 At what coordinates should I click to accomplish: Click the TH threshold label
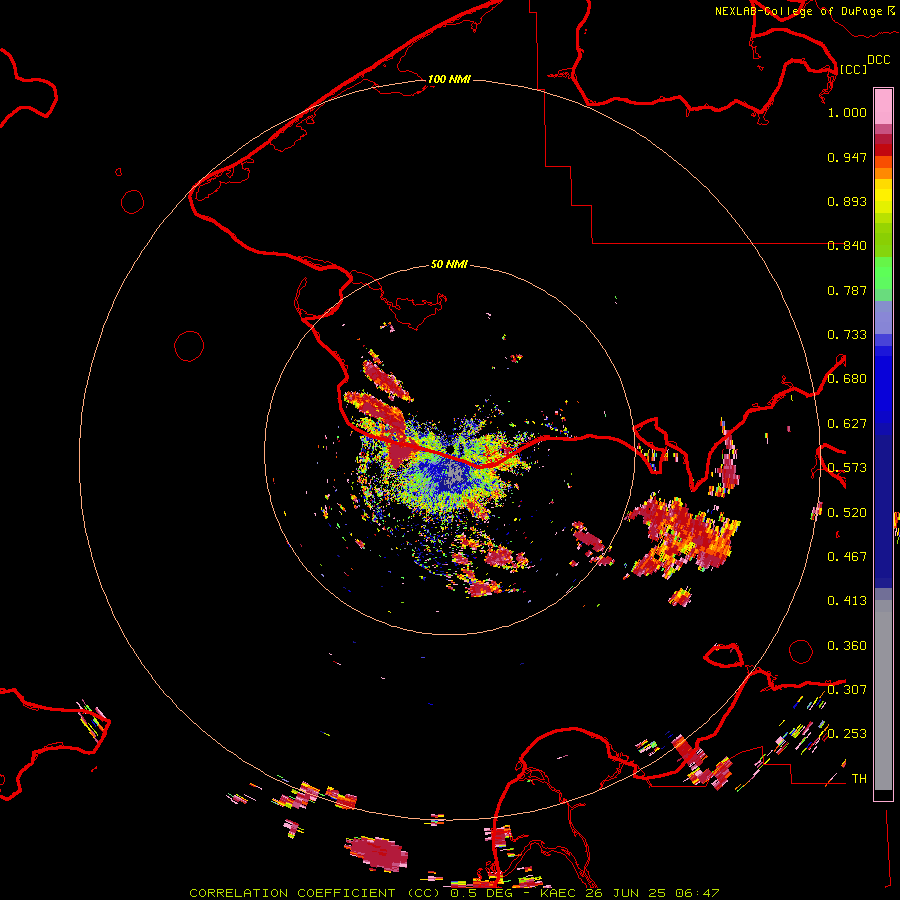(859, 779)
